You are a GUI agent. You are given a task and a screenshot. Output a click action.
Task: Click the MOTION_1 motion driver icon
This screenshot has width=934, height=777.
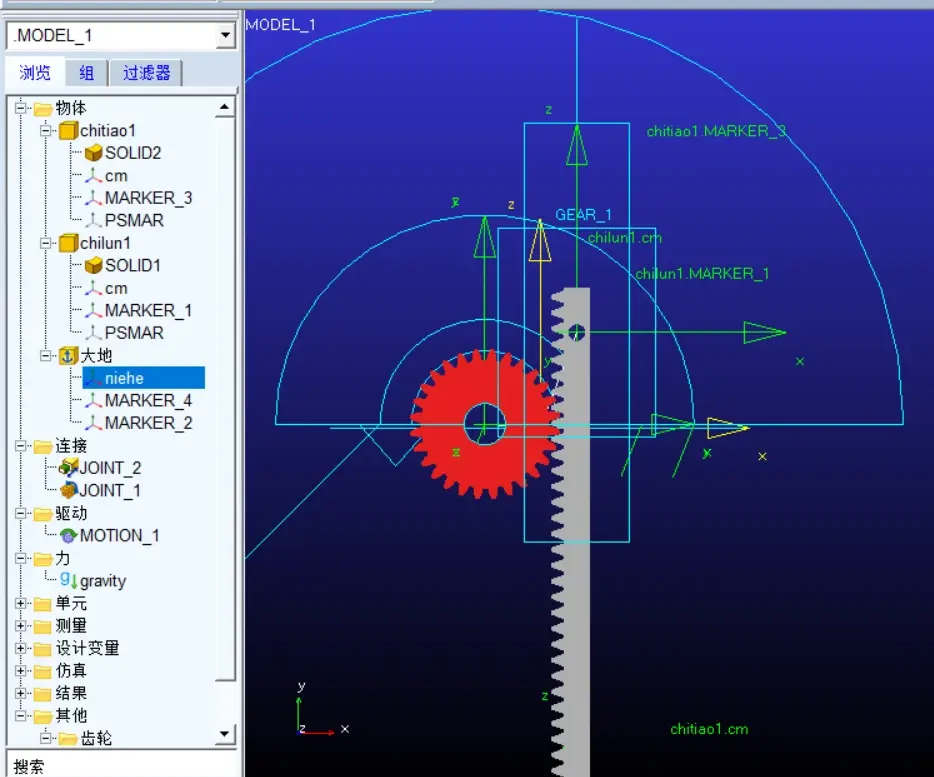(x=69, y=536)
